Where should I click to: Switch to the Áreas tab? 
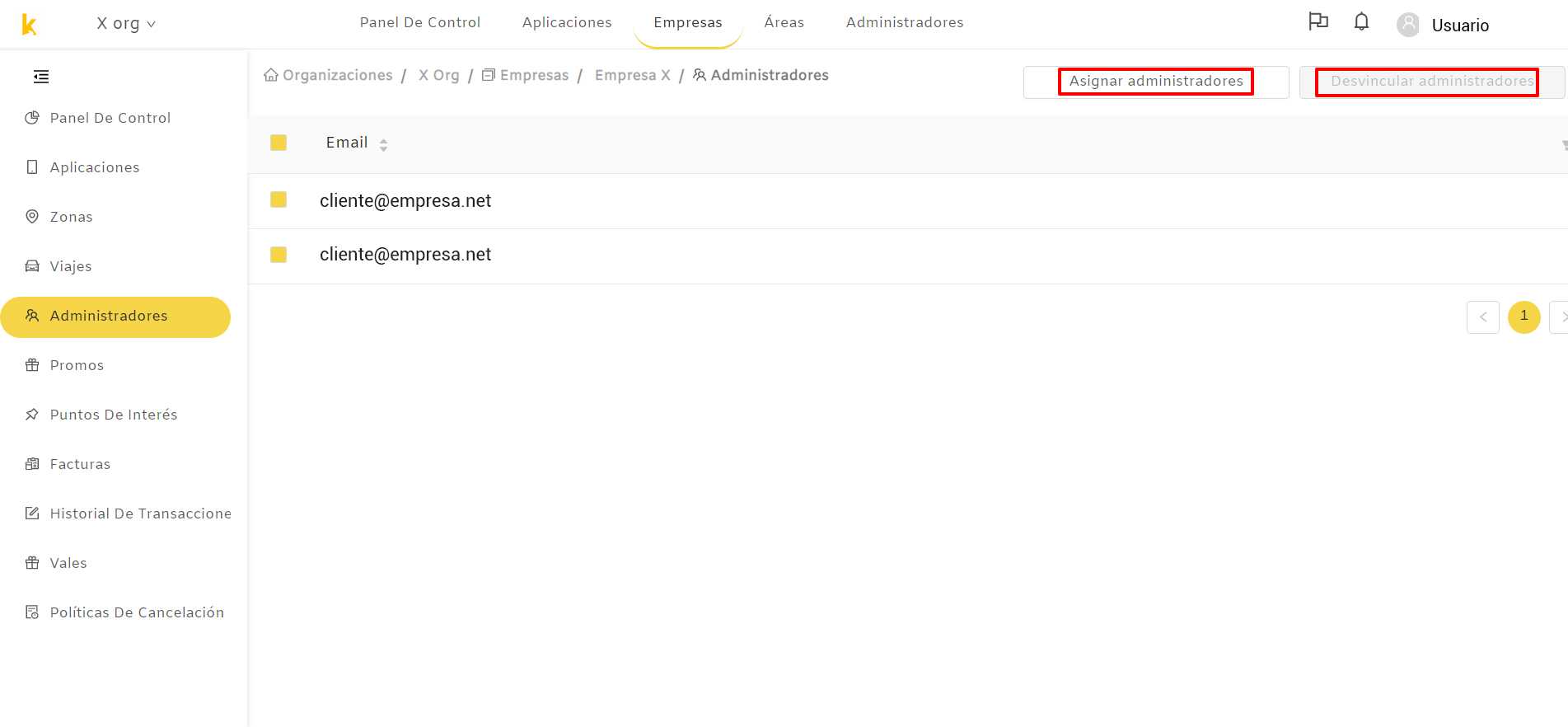pyautogui.click(x=784, y=22)
